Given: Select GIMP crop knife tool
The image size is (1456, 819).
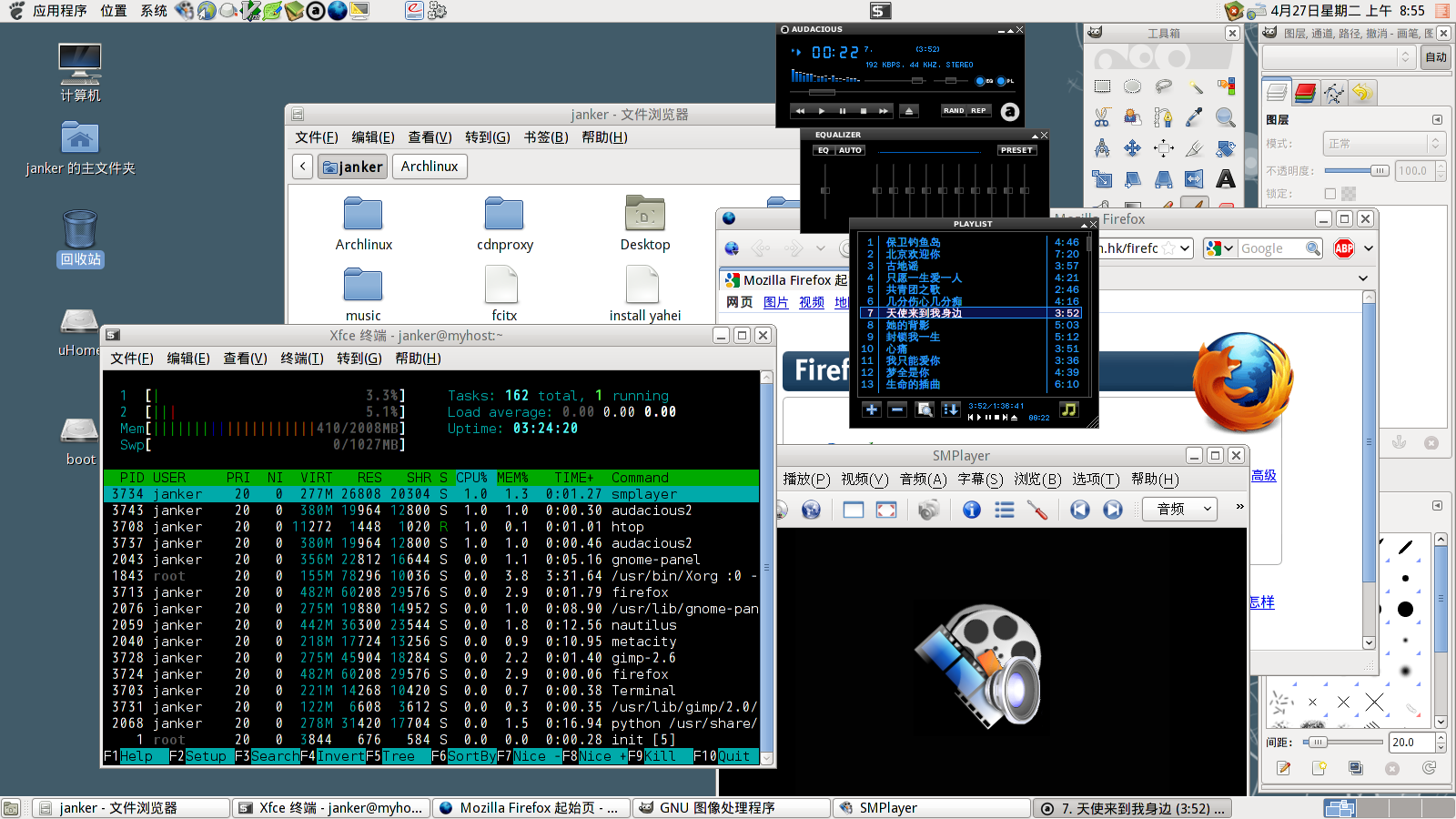Looking at the screenshot, I should [1195, 148].
